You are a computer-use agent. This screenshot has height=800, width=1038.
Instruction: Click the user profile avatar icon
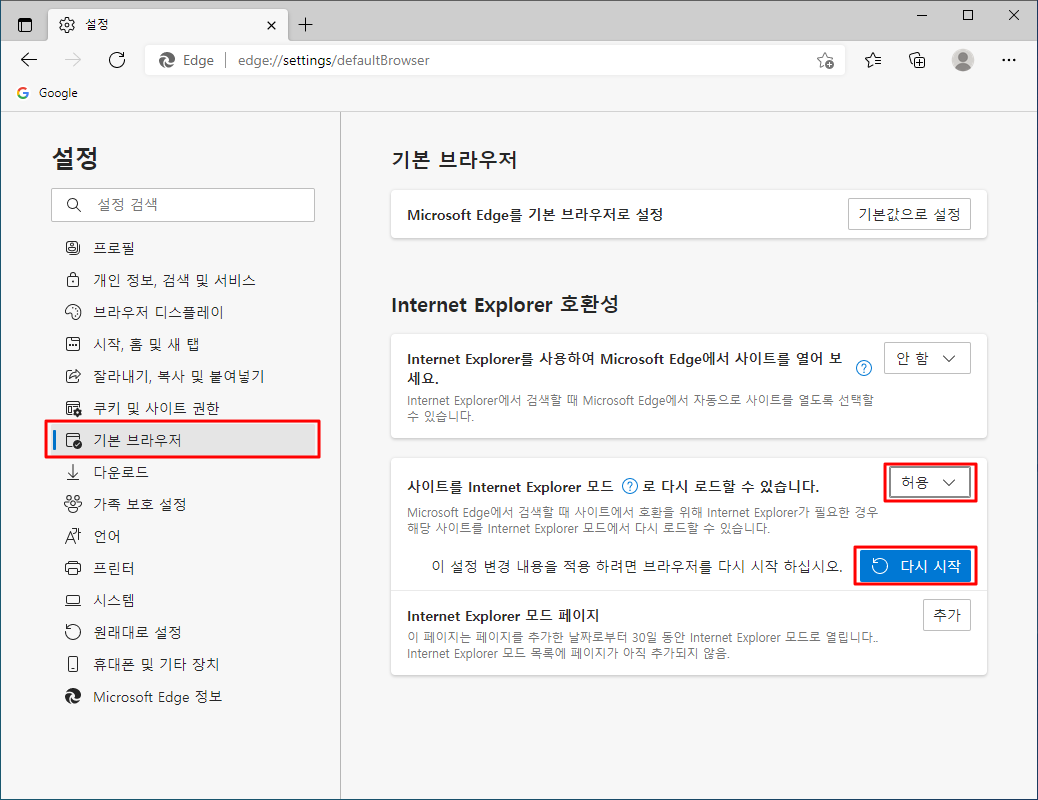click(x=963, y=60)
